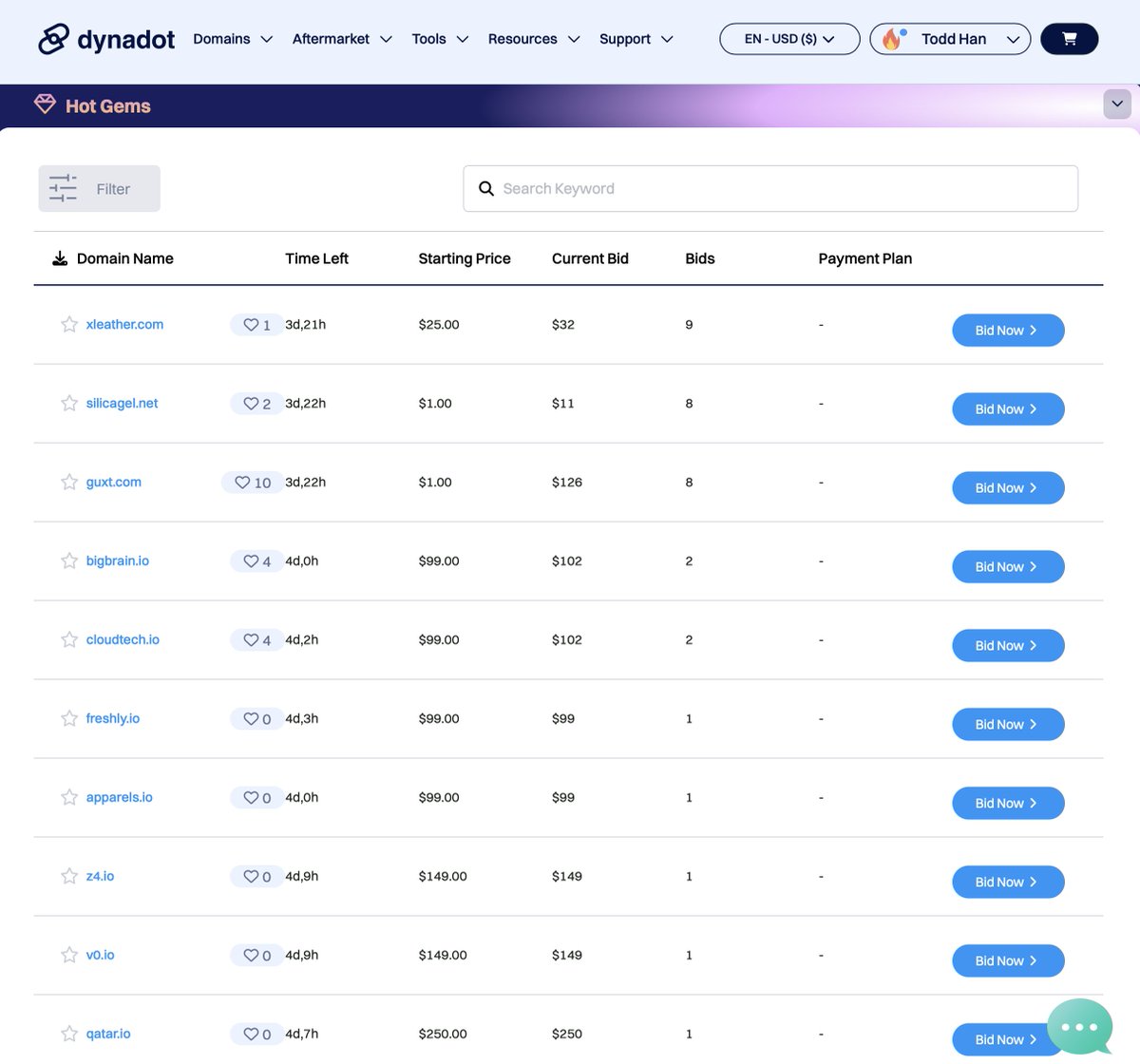Expand the Aftermarket menu
Screen dimensions: 1140x1064
[342, 39]
